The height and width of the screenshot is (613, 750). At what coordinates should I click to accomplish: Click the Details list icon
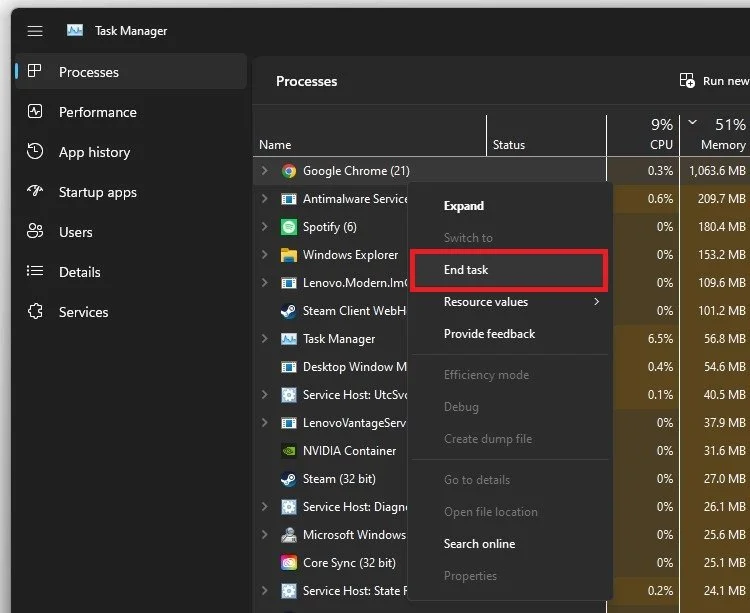tap(35, 272)
